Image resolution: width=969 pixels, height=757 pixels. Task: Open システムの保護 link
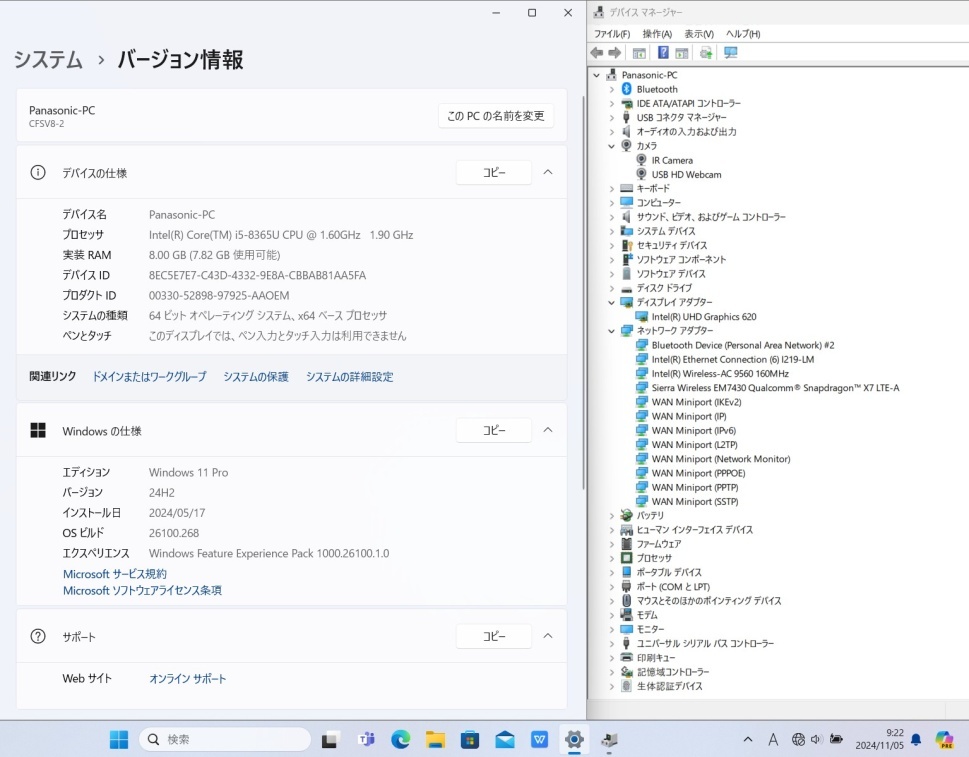pos(256,376)
